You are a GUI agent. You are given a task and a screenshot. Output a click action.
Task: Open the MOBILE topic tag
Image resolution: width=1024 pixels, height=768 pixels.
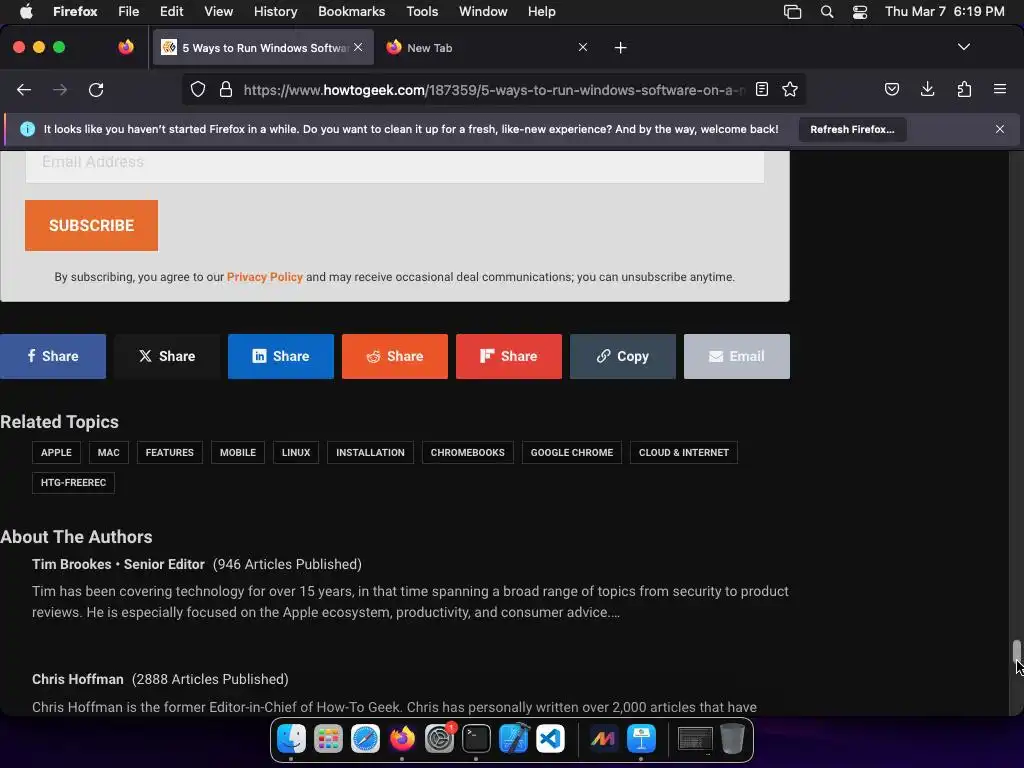pos(238,453)
